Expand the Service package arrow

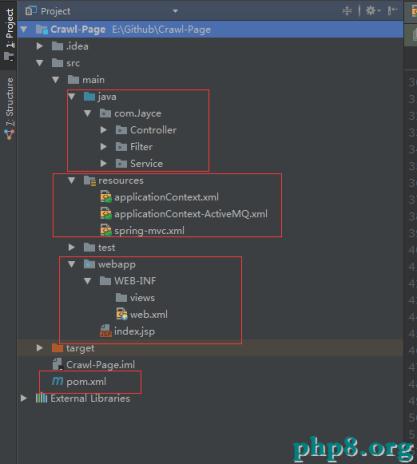[x=103, y=163]
